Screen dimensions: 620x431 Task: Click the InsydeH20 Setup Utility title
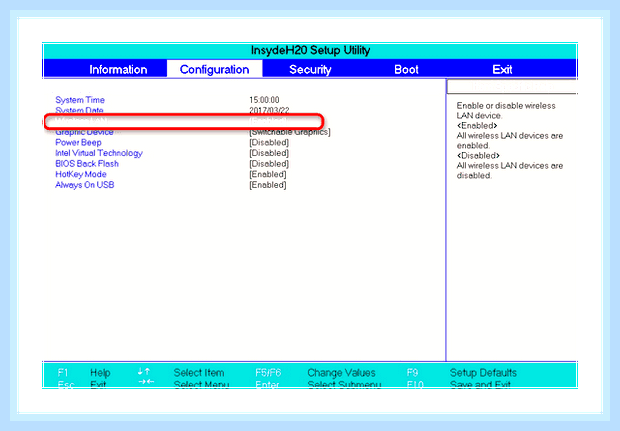[310, 50]
